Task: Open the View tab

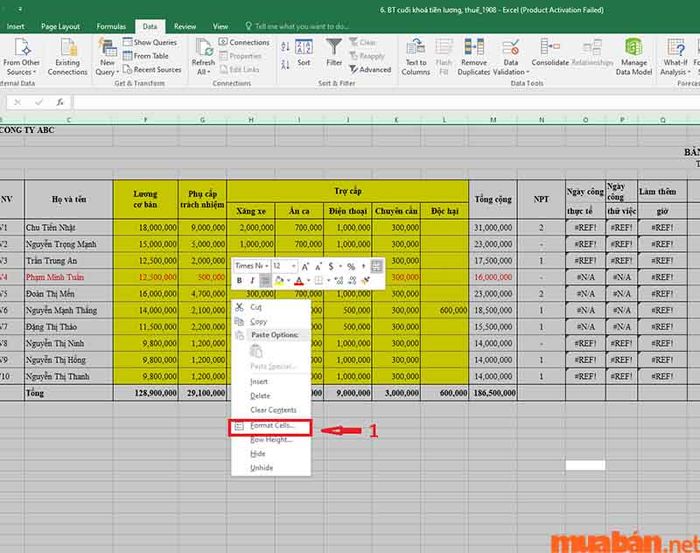Action: click(x=220, y=26)
